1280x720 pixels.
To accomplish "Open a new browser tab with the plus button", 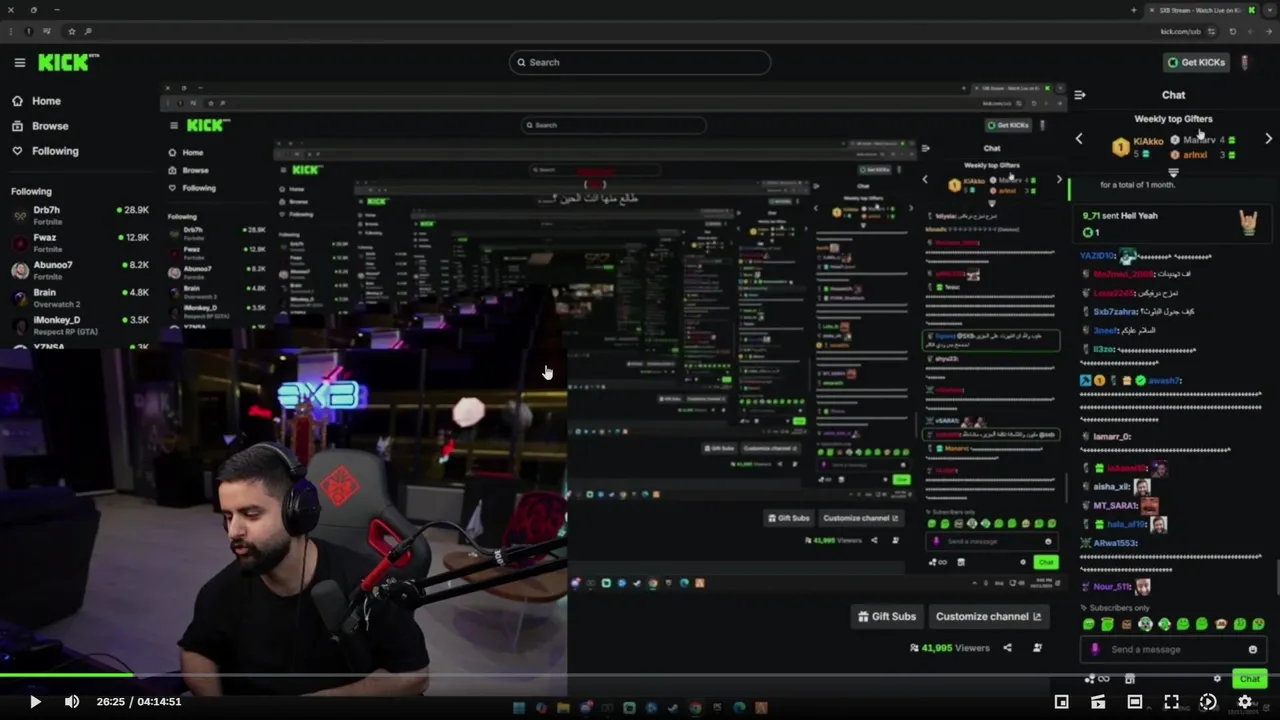I will [1133, 10].
